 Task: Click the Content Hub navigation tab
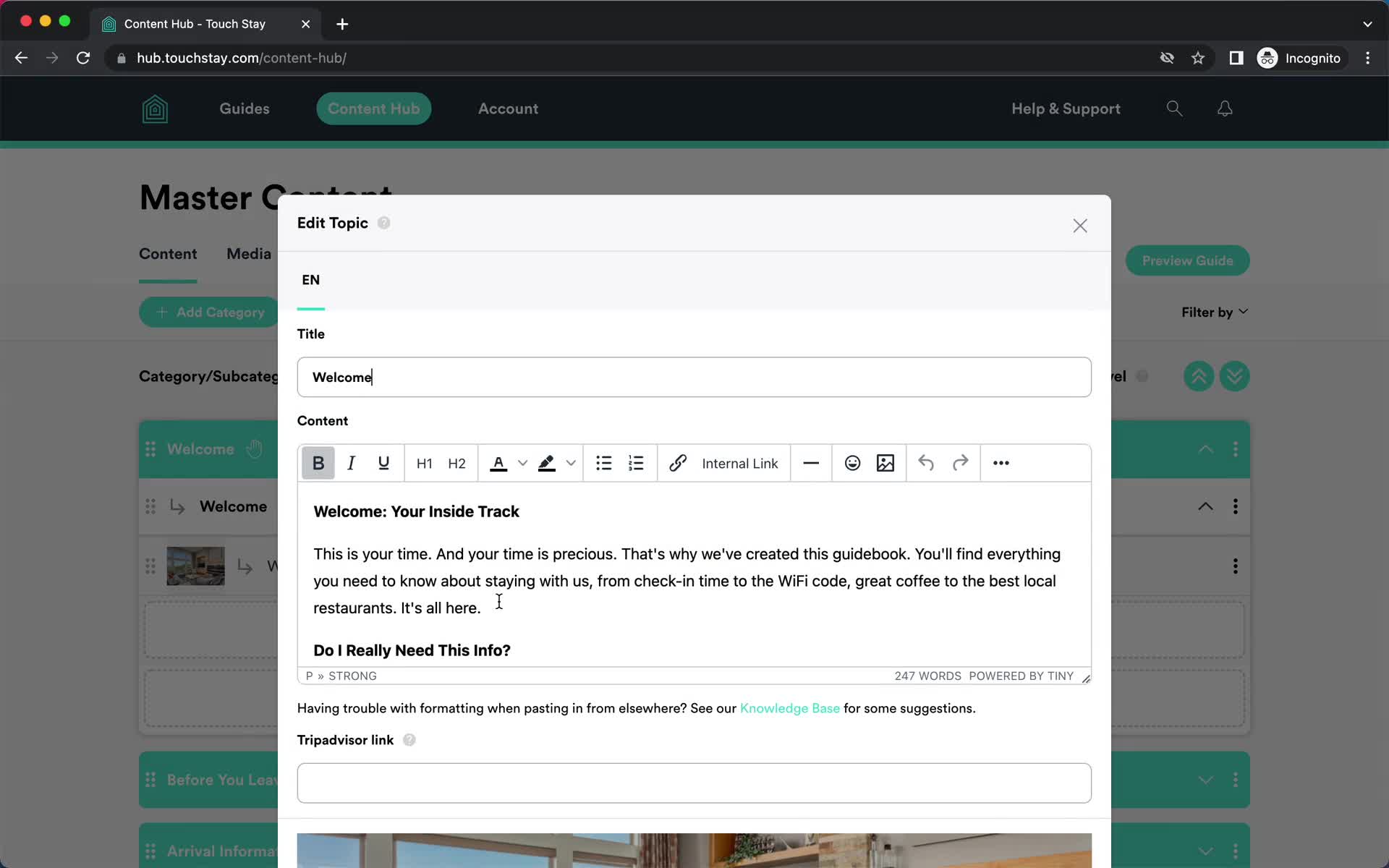(373, 108)
